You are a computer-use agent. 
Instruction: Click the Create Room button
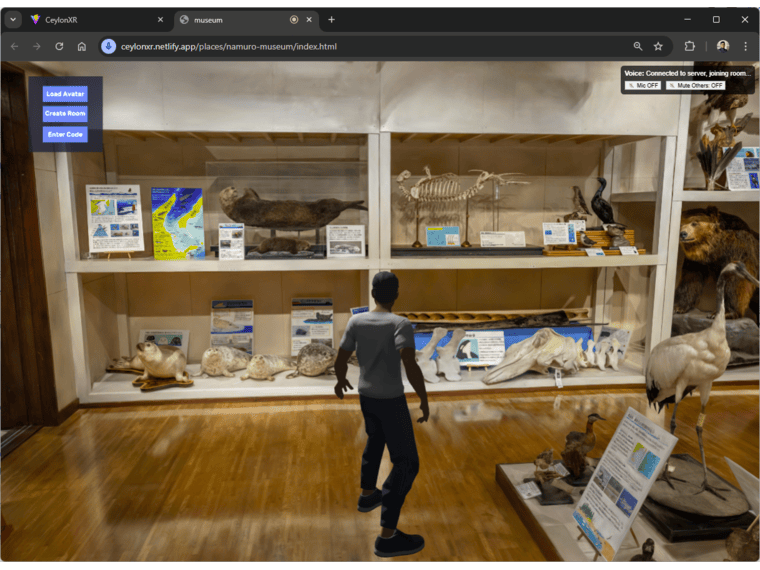tap(65, 114)
